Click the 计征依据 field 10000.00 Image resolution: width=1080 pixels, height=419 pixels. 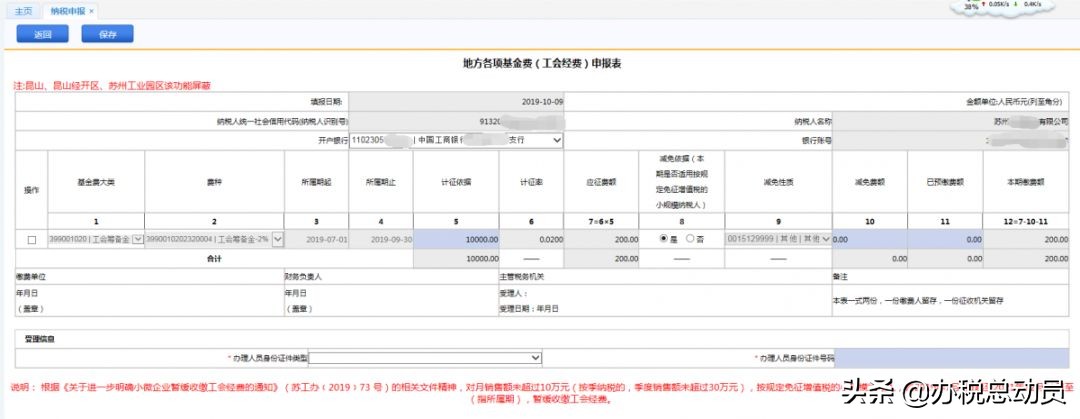(x=455, y=239)
